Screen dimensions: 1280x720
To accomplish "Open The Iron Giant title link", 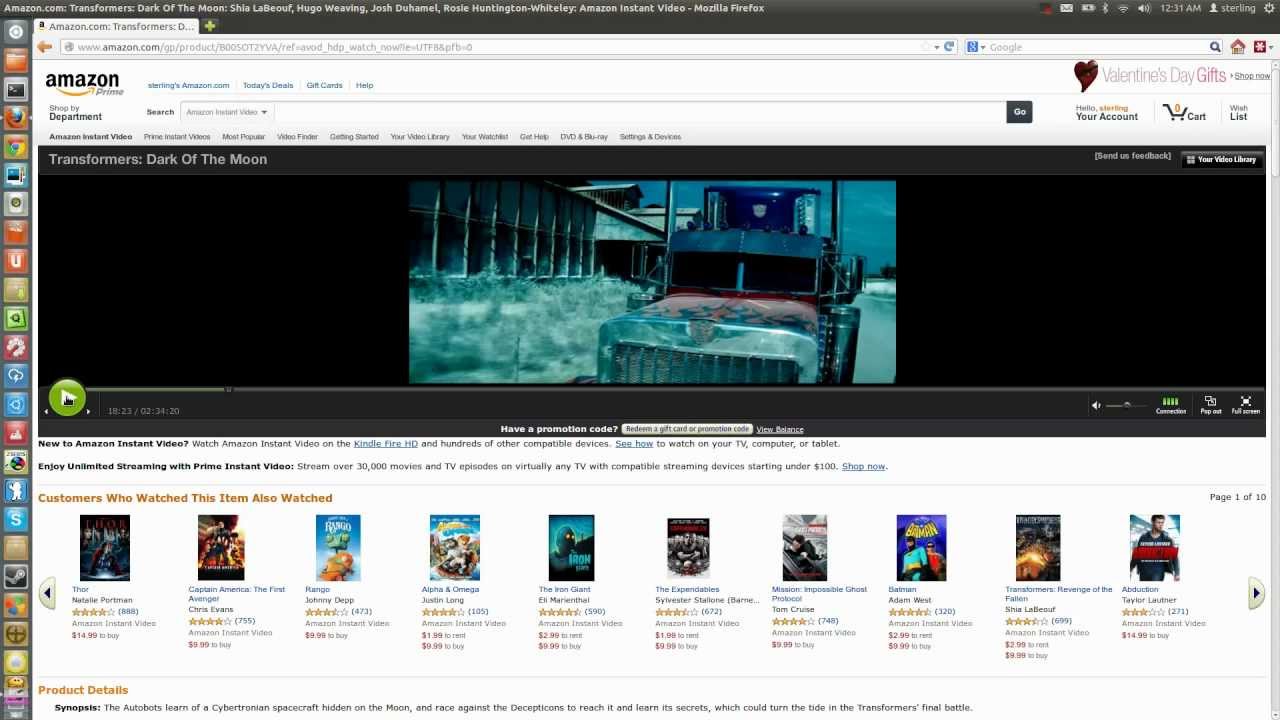I will coord(565,590).
